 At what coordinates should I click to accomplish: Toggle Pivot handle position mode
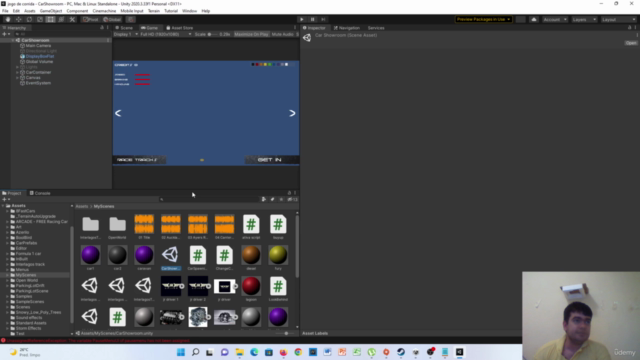click(91, 19)
